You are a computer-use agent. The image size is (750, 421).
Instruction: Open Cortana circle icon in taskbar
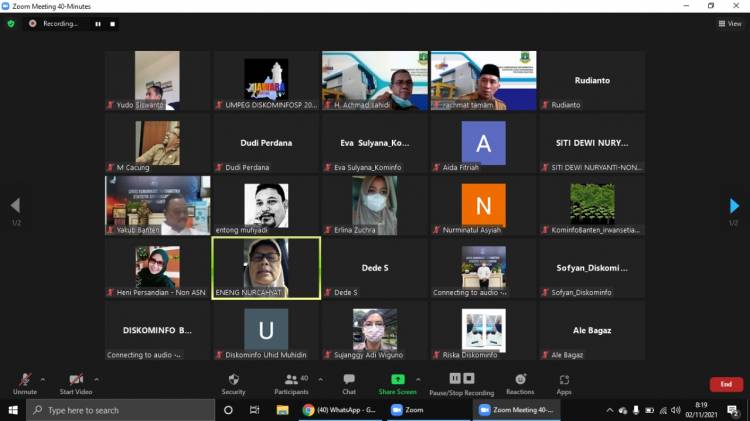click(x=228, y=410)
